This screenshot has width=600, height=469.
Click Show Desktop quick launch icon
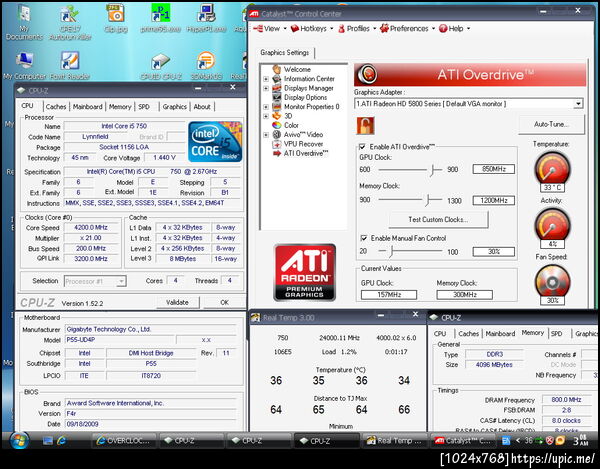tap(47, 441)
